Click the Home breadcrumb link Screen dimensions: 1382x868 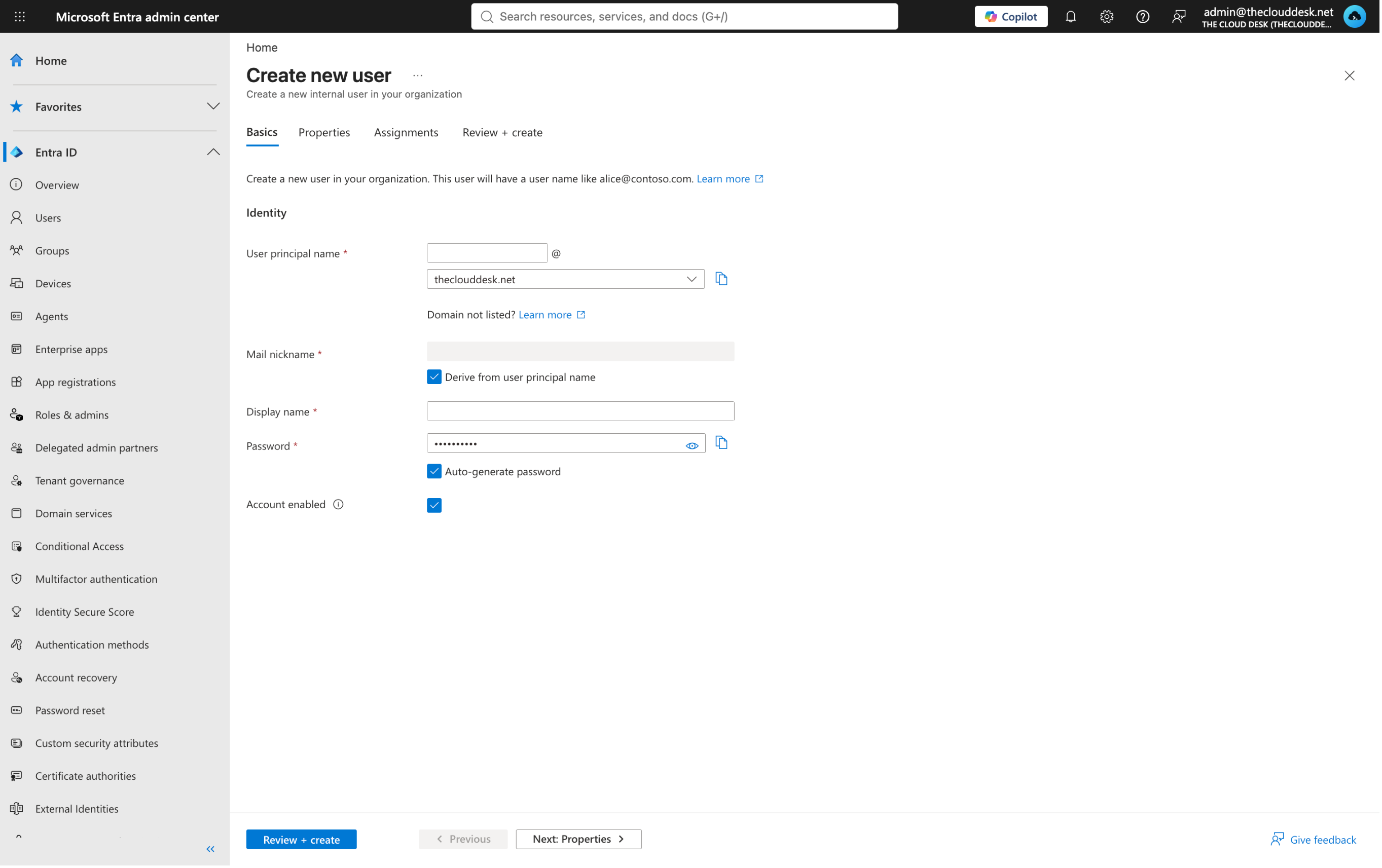point(262,48)
